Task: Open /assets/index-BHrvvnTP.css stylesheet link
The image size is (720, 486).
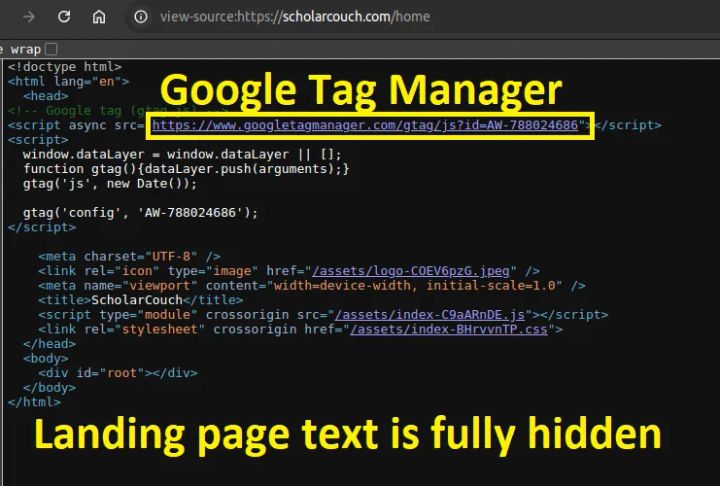Action: click(x=449, y=329)
